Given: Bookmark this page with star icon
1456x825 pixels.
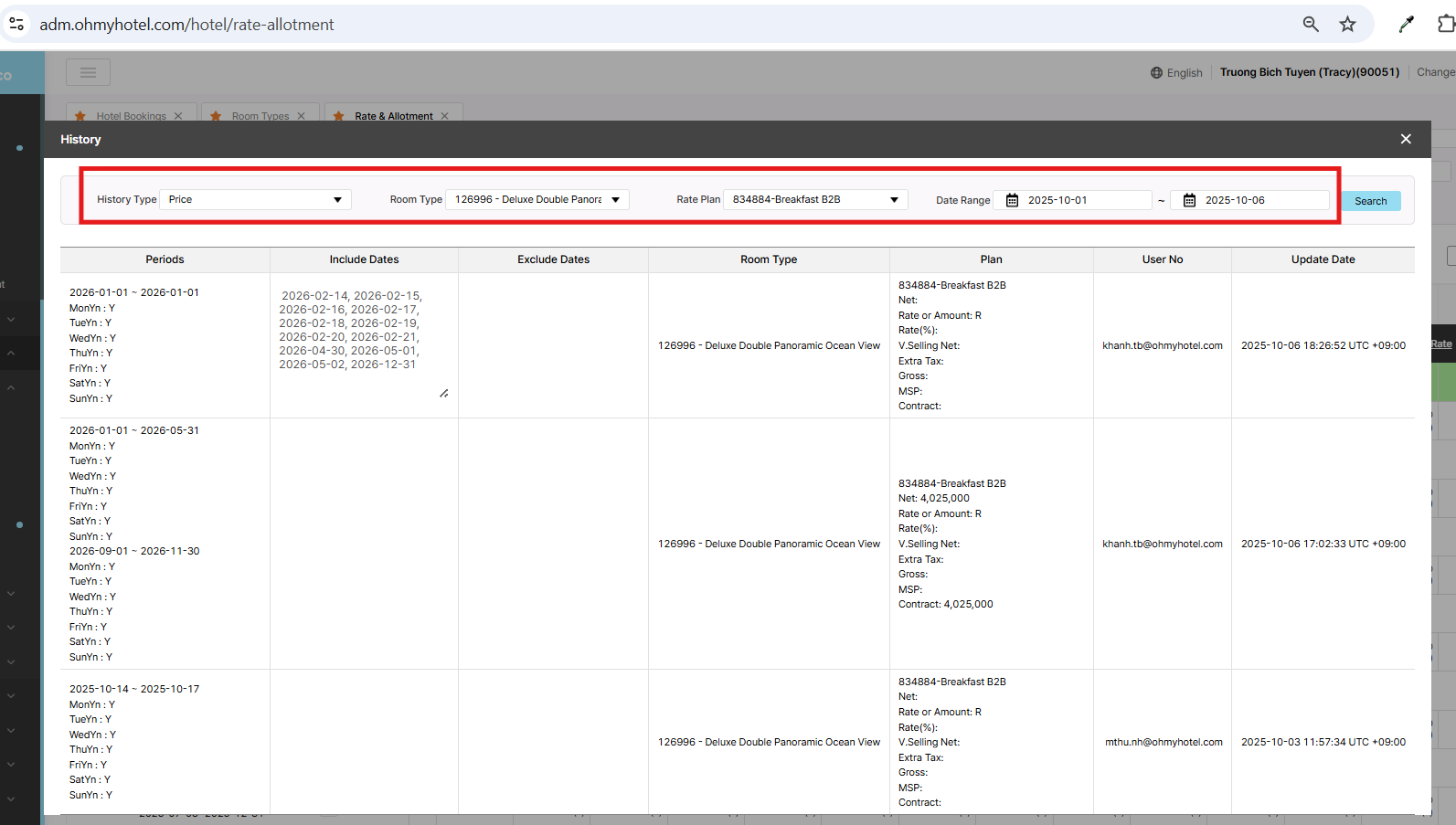Looking at the screenshot, I should tap(1347, 25).
